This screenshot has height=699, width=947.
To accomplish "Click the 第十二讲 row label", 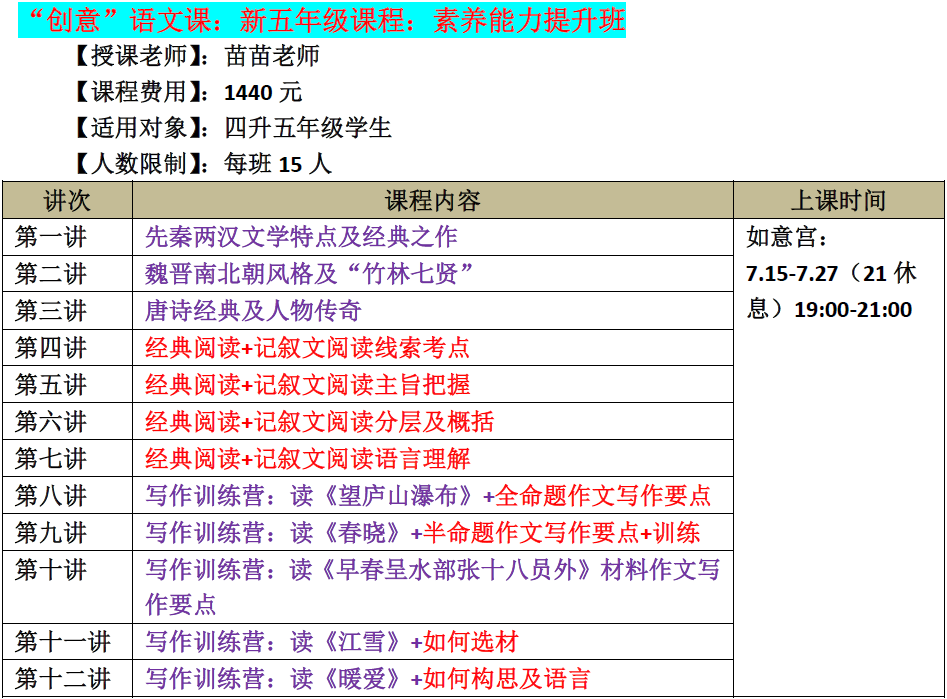I will pyautogui.click(x=62, y=679).
